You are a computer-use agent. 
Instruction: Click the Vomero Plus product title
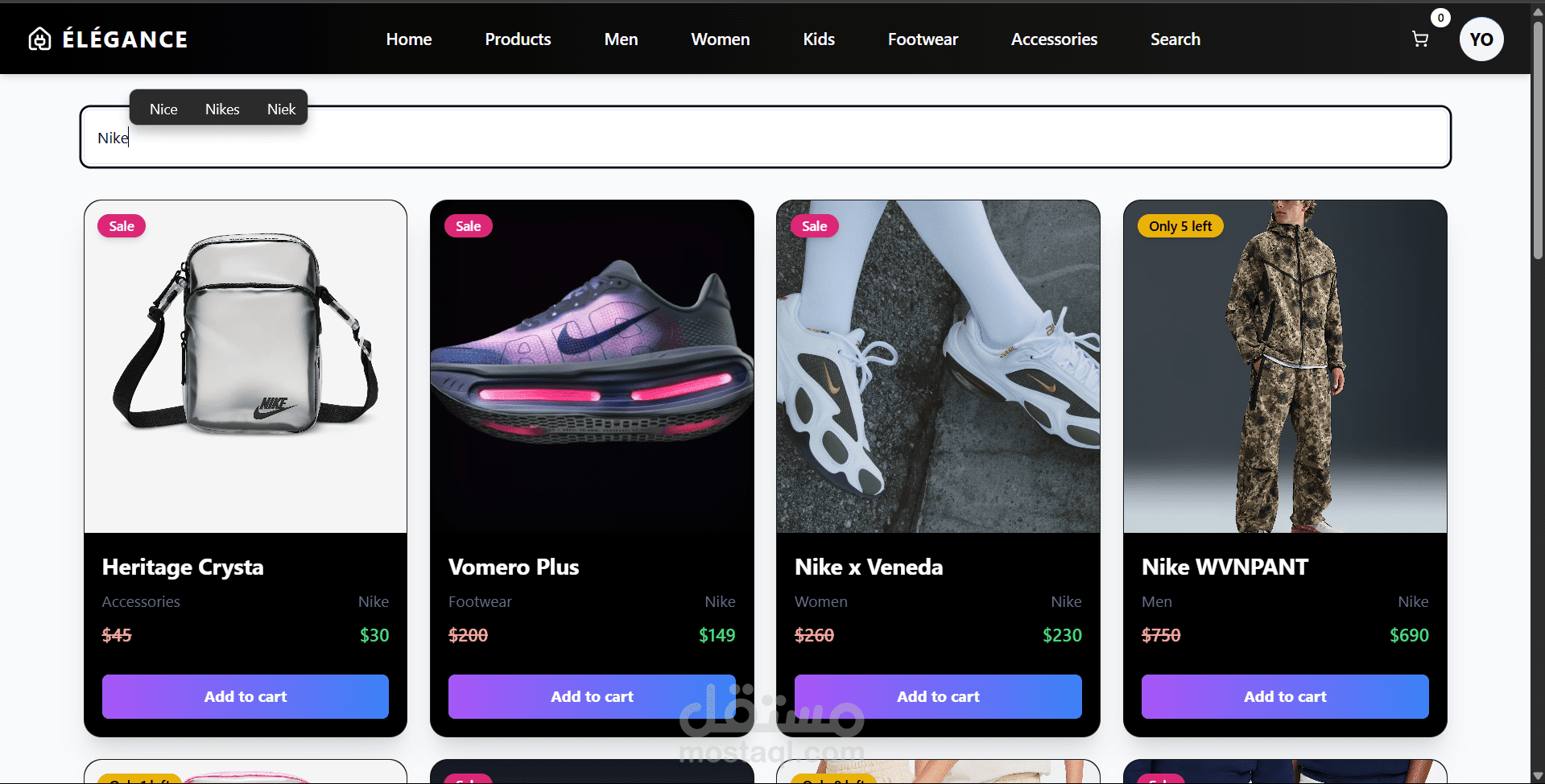[514, 567]
